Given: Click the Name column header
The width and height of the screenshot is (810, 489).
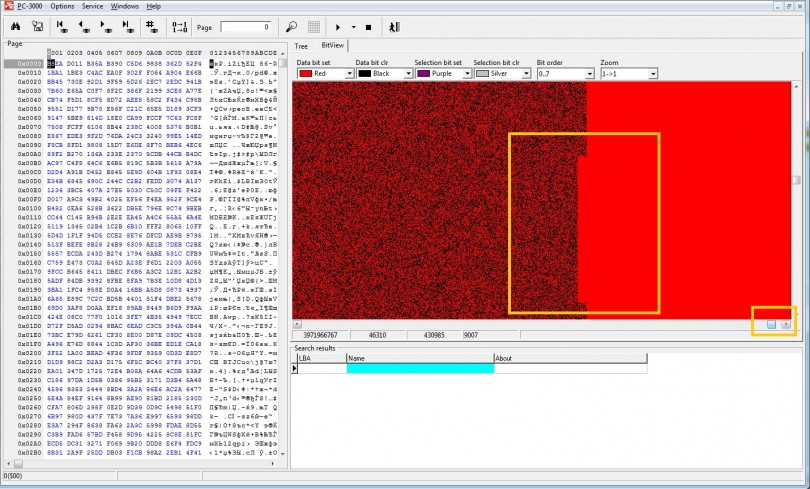Looking at the screenshot, I should [420, 358].
